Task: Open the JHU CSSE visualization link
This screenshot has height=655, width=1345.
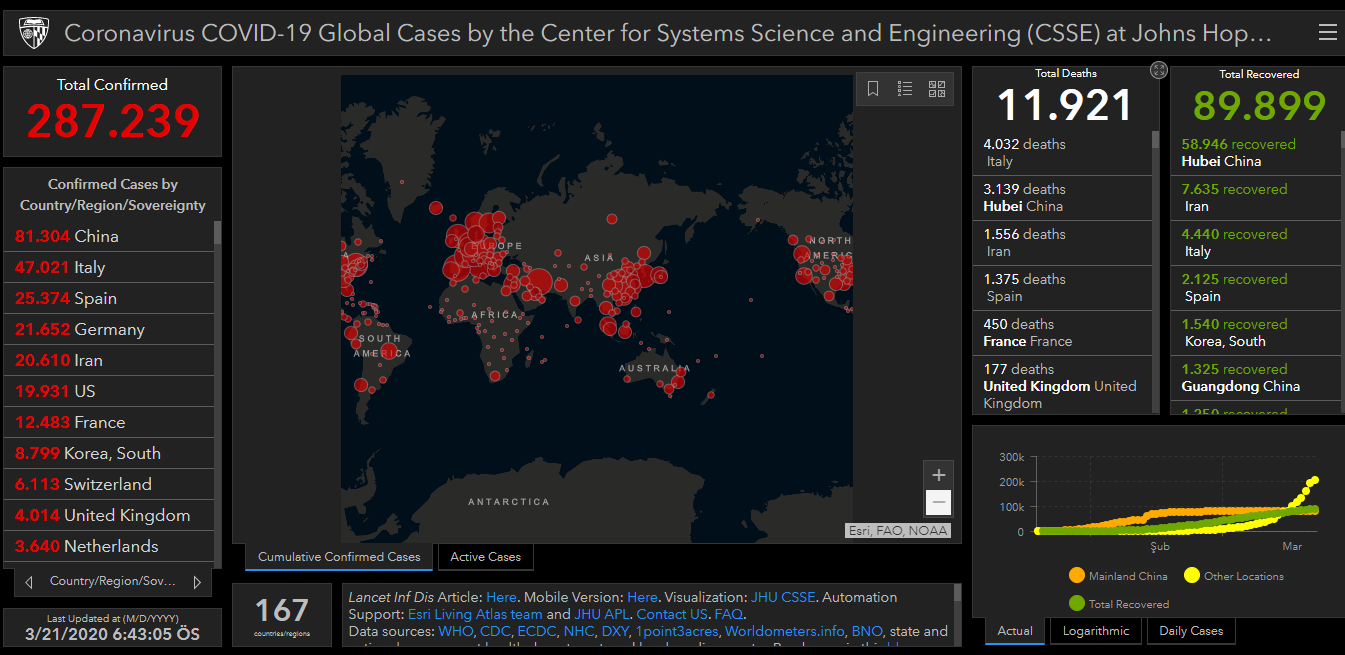Action: (x=782, y=597)
